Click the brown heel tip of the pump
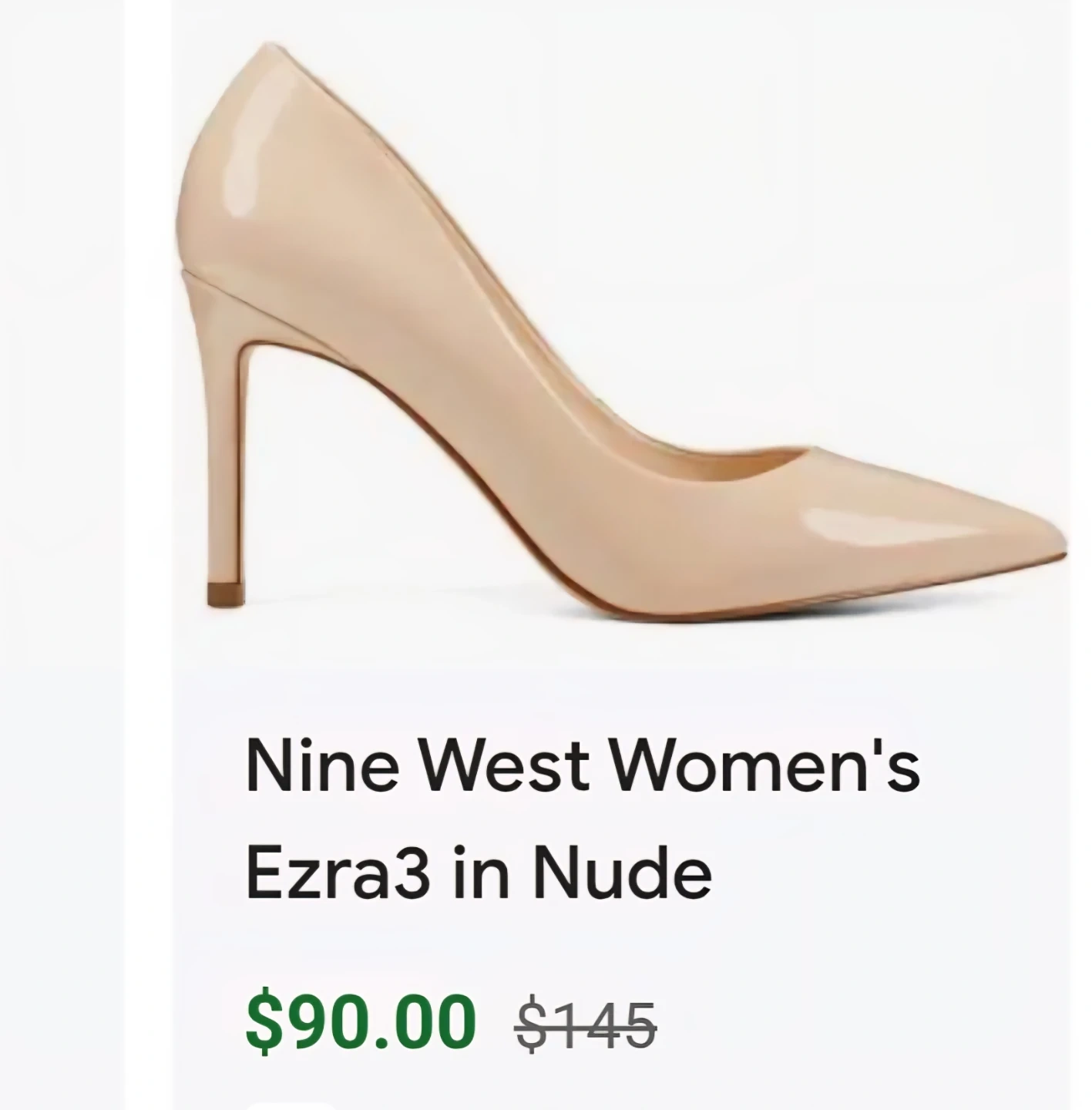The width and height of the screenshot is (1092, 1110). coord(224,595)
